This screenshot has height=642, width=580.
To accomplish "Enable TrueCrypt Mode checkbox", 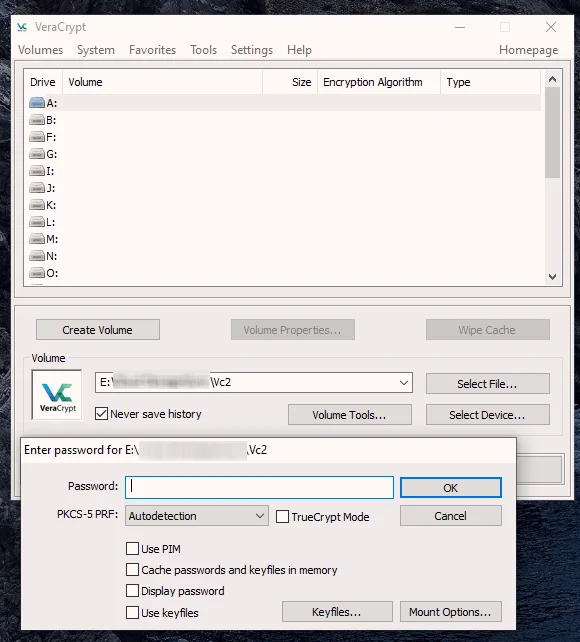I will pyautogui.click(x=282, y=517).
